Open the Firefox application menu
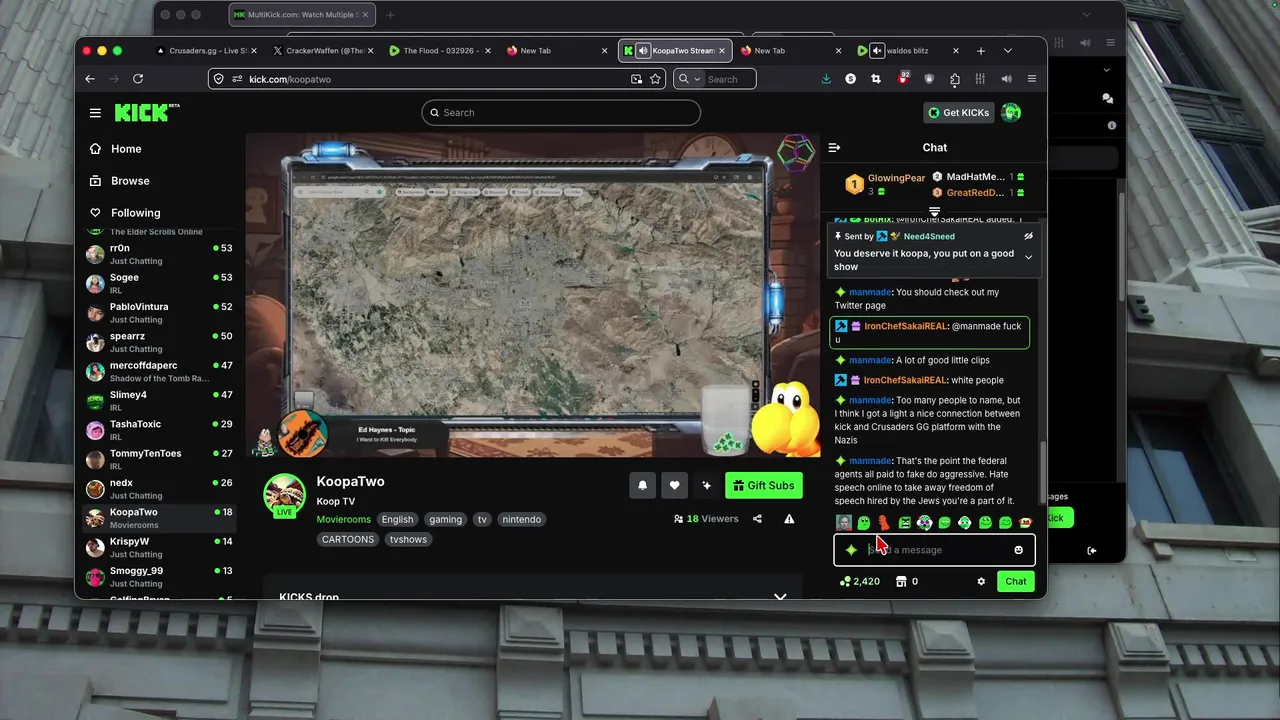This screenshot has width=1280, height=720. (1032, 79)
